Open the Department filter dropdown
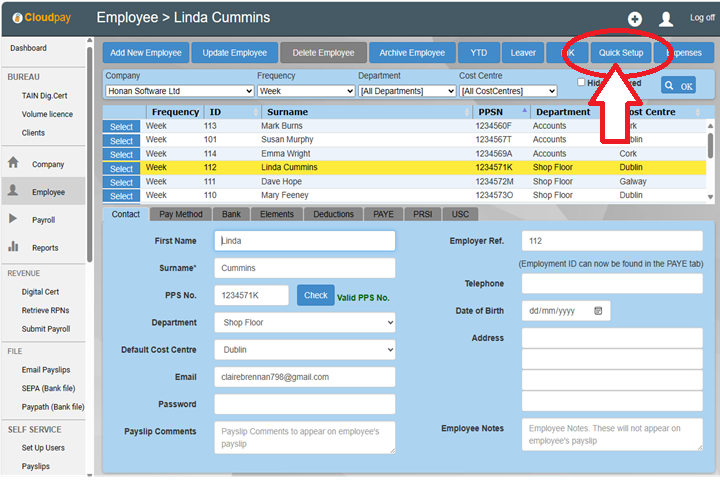The width and height of the screenshot is (720, 495). [x=406, y=91]
